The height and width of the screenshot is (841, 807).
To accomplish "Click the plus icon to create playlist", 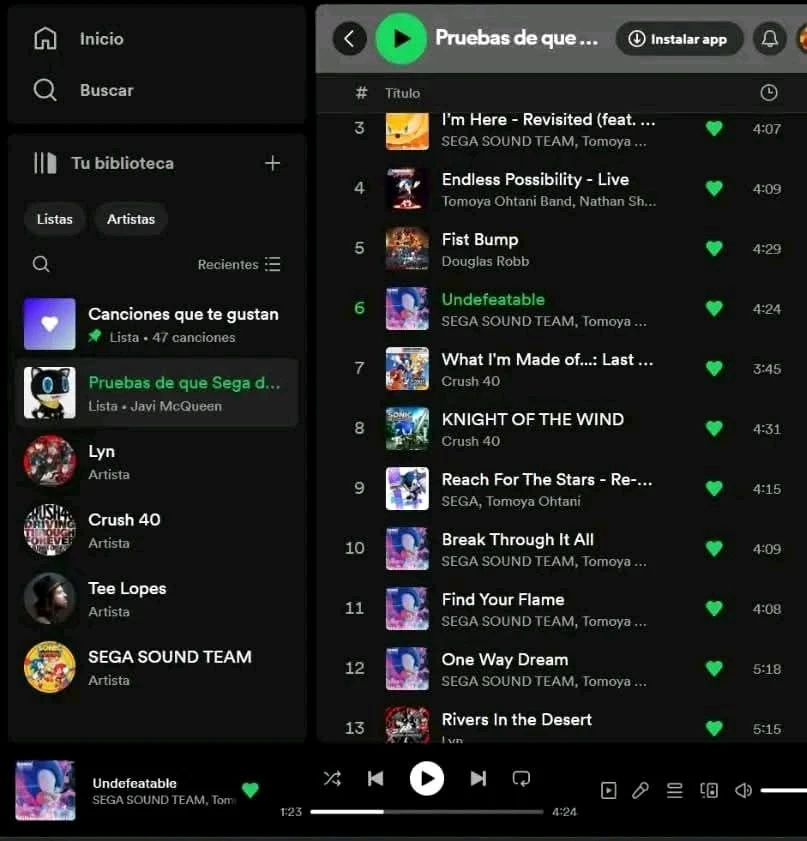I will click(x=272, y=163).
